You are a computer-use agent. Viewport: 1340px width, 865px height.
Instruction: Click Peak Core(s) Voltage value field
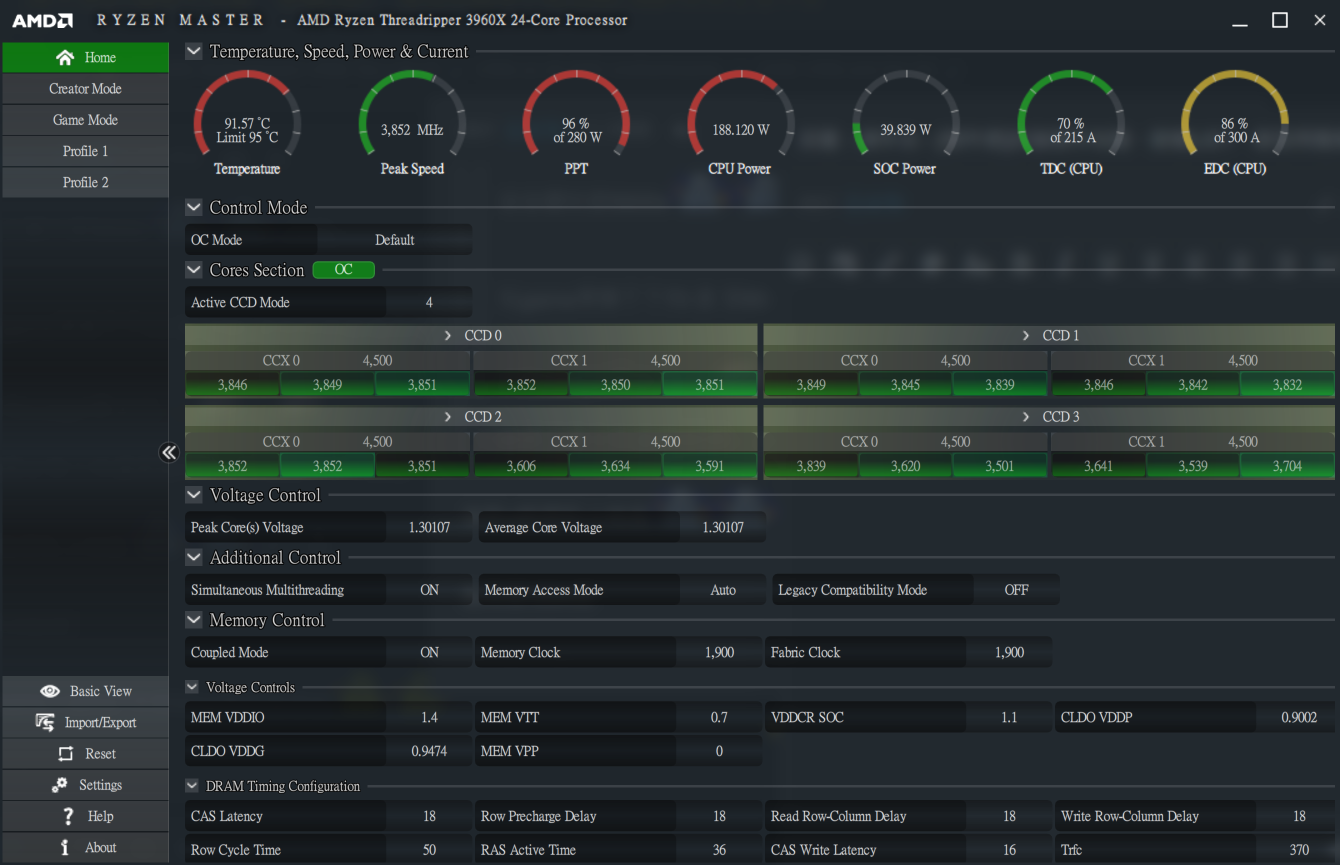[429, 527]
